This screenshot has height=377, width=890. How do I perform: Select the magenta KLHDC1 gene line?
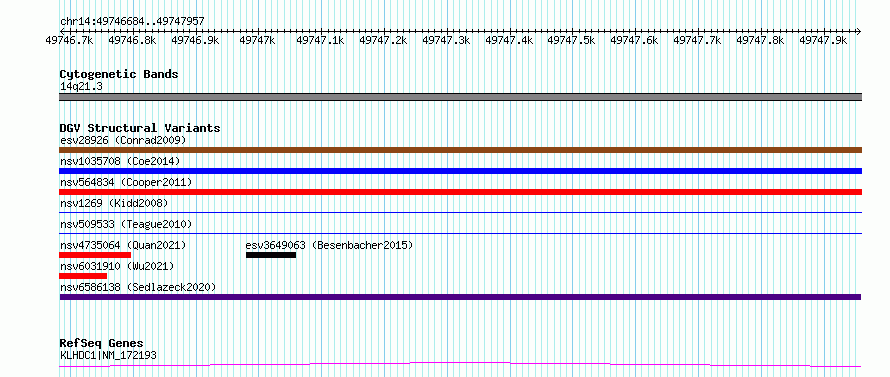(x=460, y=365)
